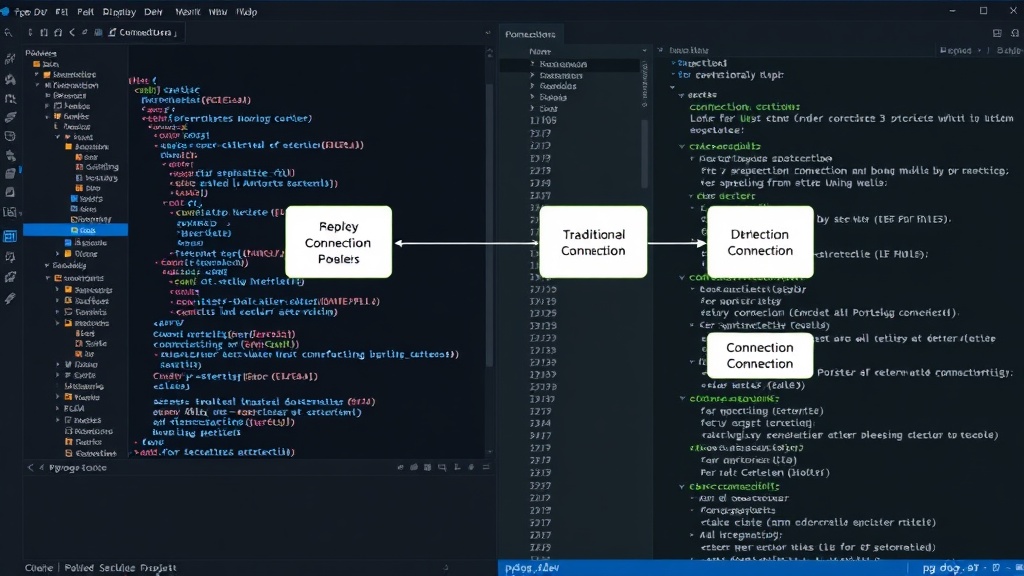Collapse the green 'connection' section chevron near the bottom right

682,487
